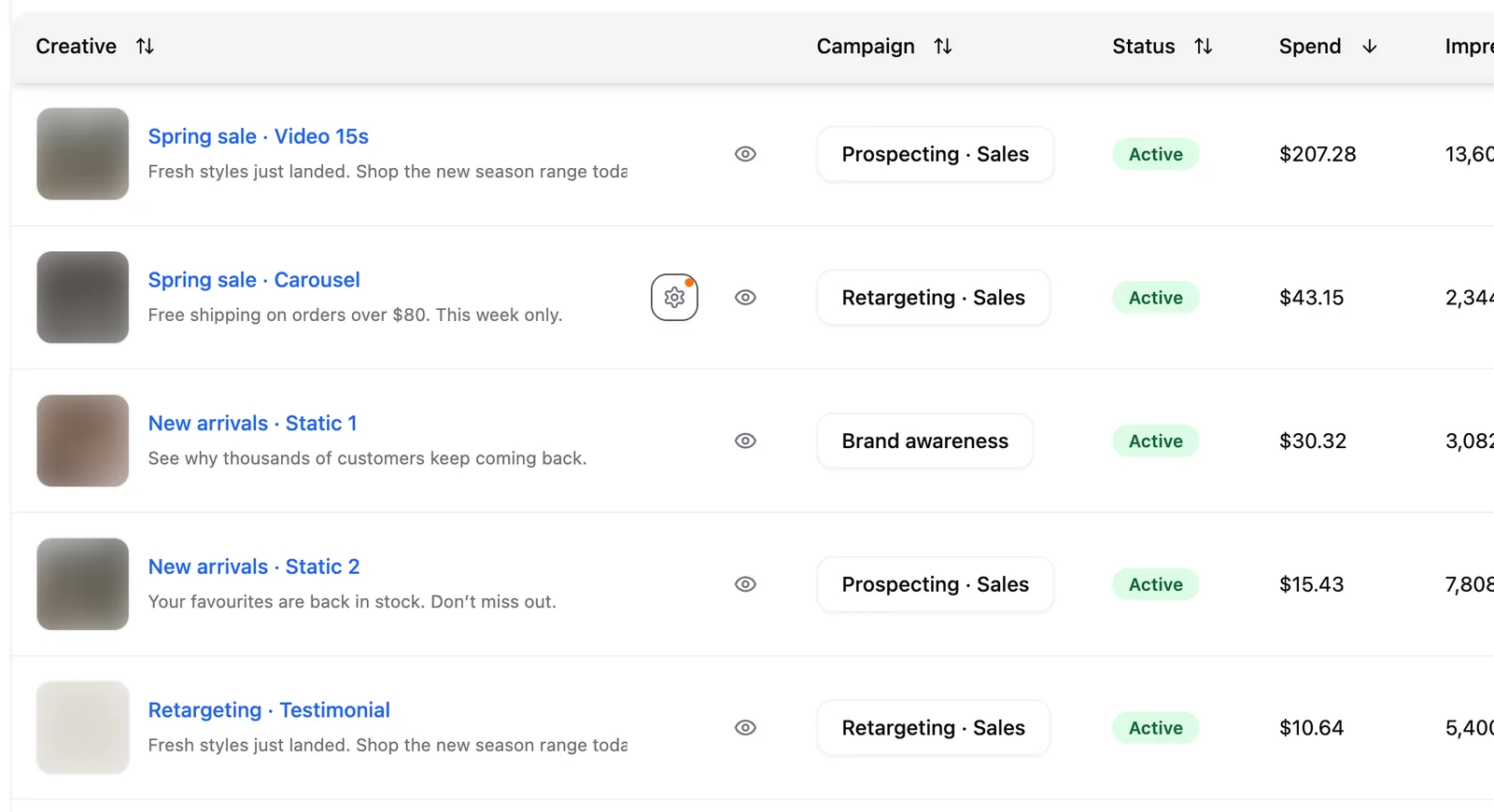Preview Spring sale Carousel with eye icon

tap(745, 297)
